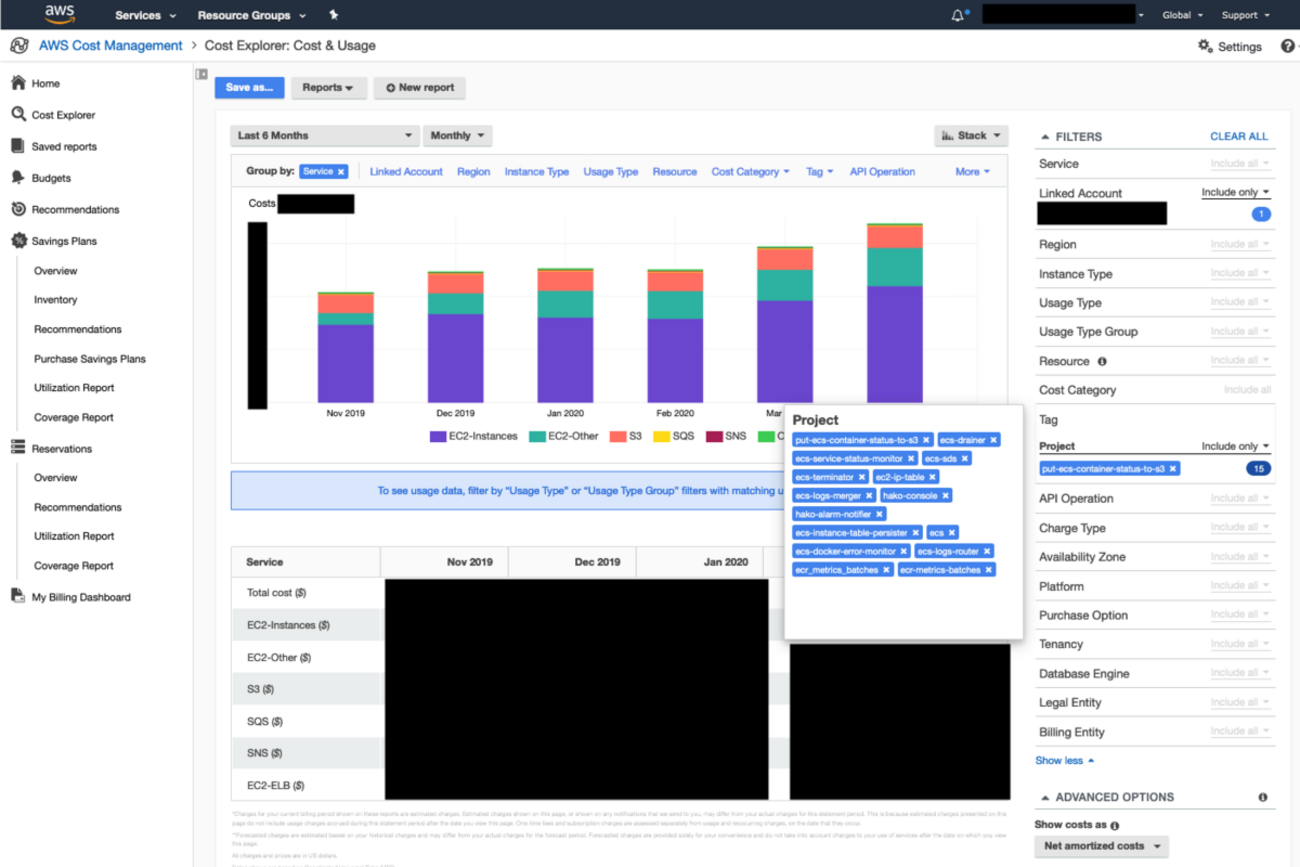Open the Services menu in top bar
Image resolution: width=1300 pixels, height=867 pixels.
145,15
